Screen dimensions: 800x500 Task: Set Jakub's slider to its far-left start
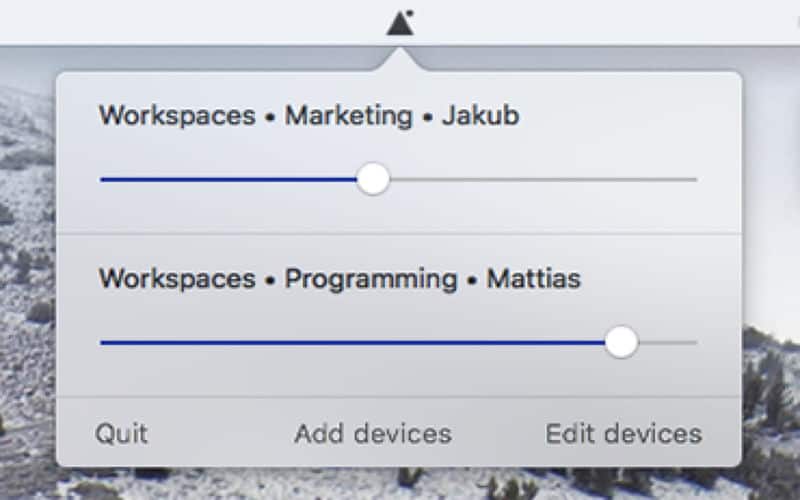pos(102,180)
